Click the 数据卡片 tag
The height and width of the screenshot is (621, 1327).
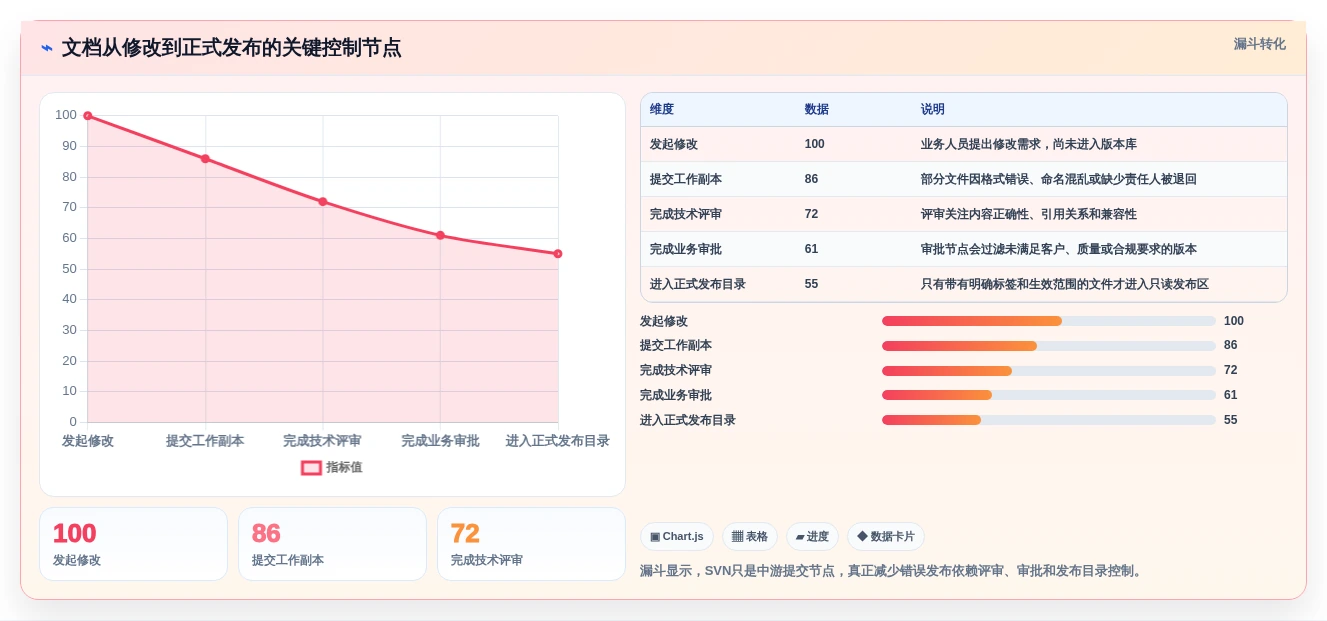pos(886,537)
